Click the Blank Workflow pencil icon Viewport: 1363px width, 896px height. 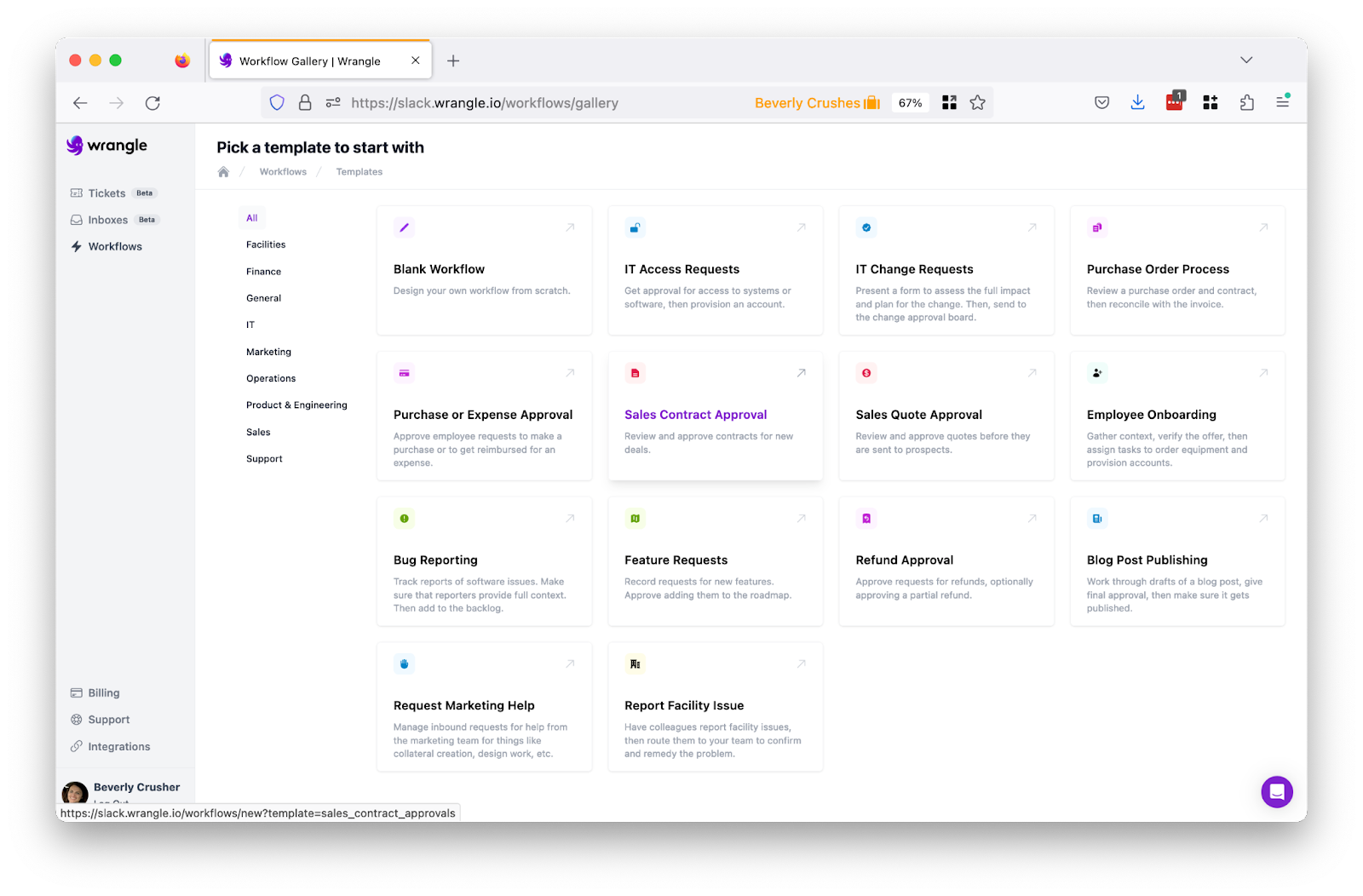pos(404,227)
